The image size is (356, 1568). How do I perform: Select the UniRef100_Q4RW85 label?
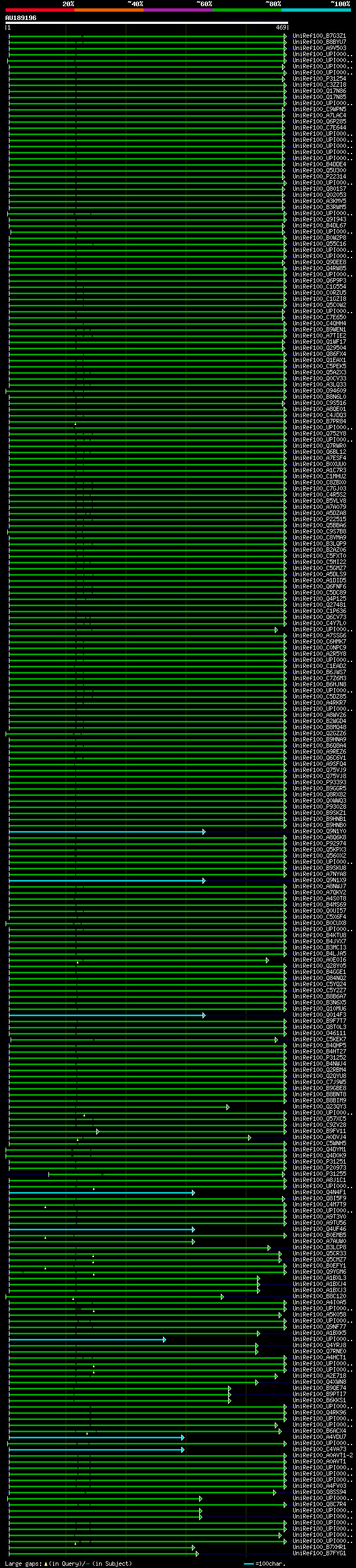coord(319,269)
